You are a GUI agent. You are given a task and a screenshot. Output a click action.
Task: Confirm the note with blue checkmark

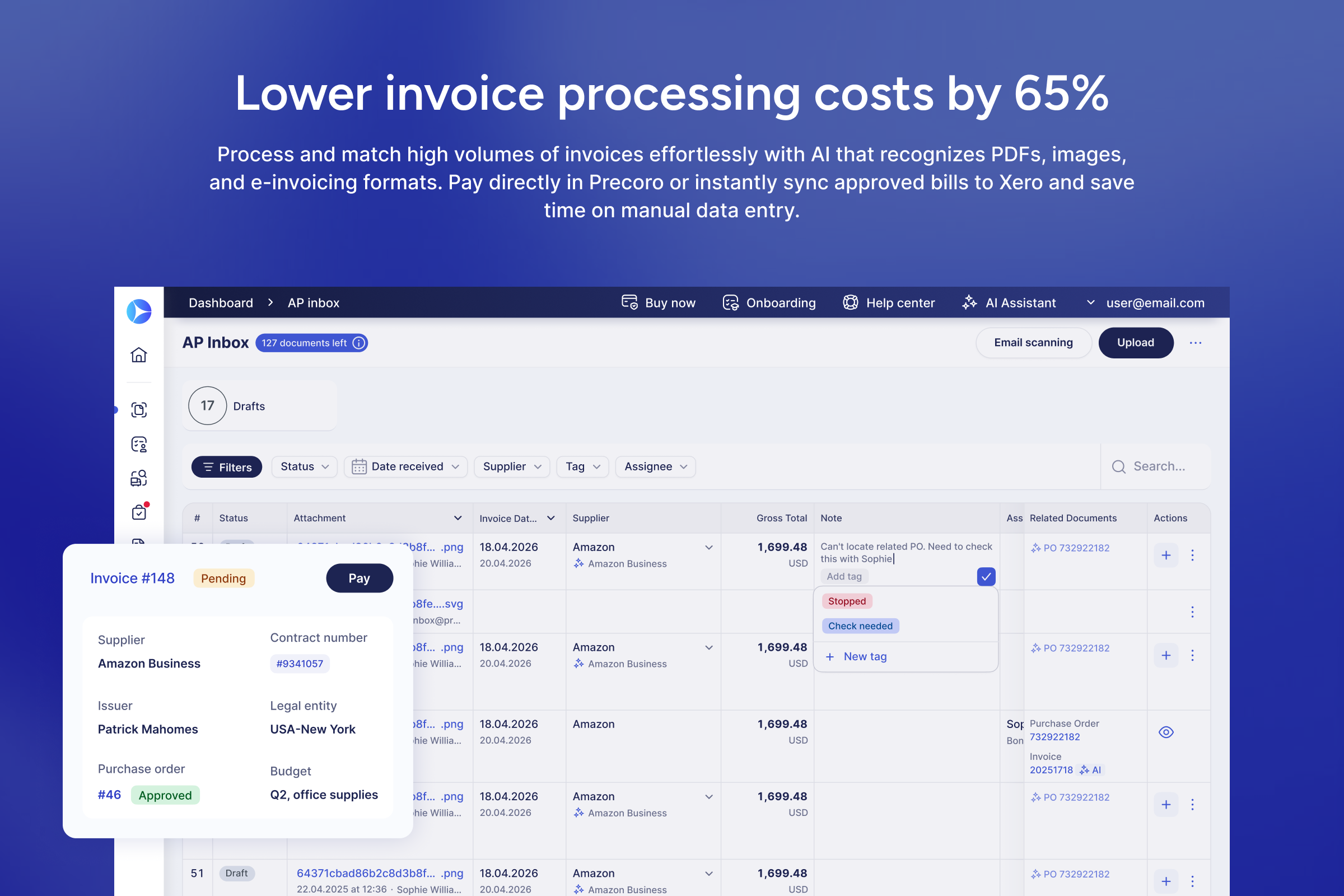(x=986, y=577)
